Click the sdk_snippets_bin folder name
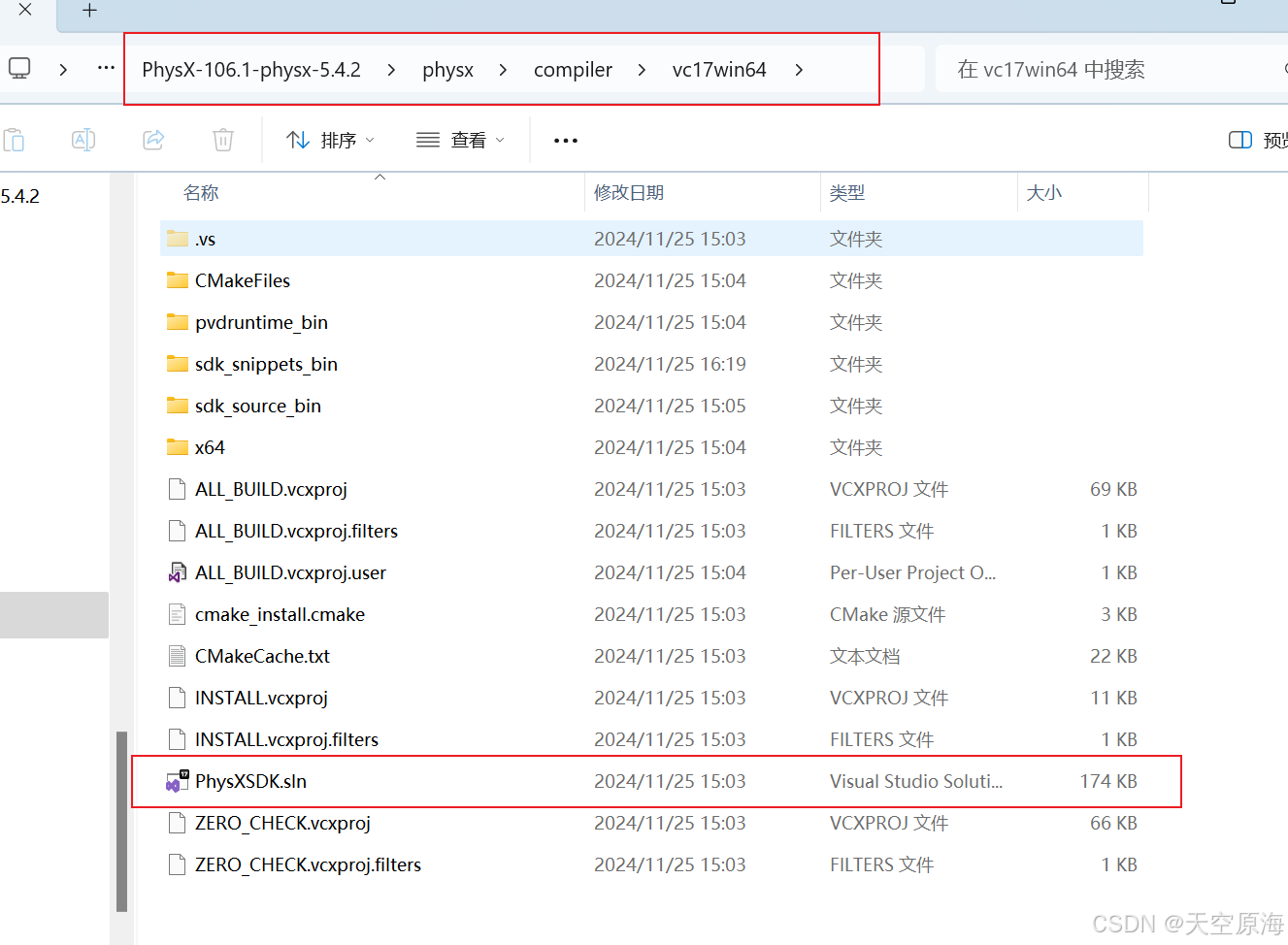The width and height of the screenshot is (1288, 945). [266, 364]
